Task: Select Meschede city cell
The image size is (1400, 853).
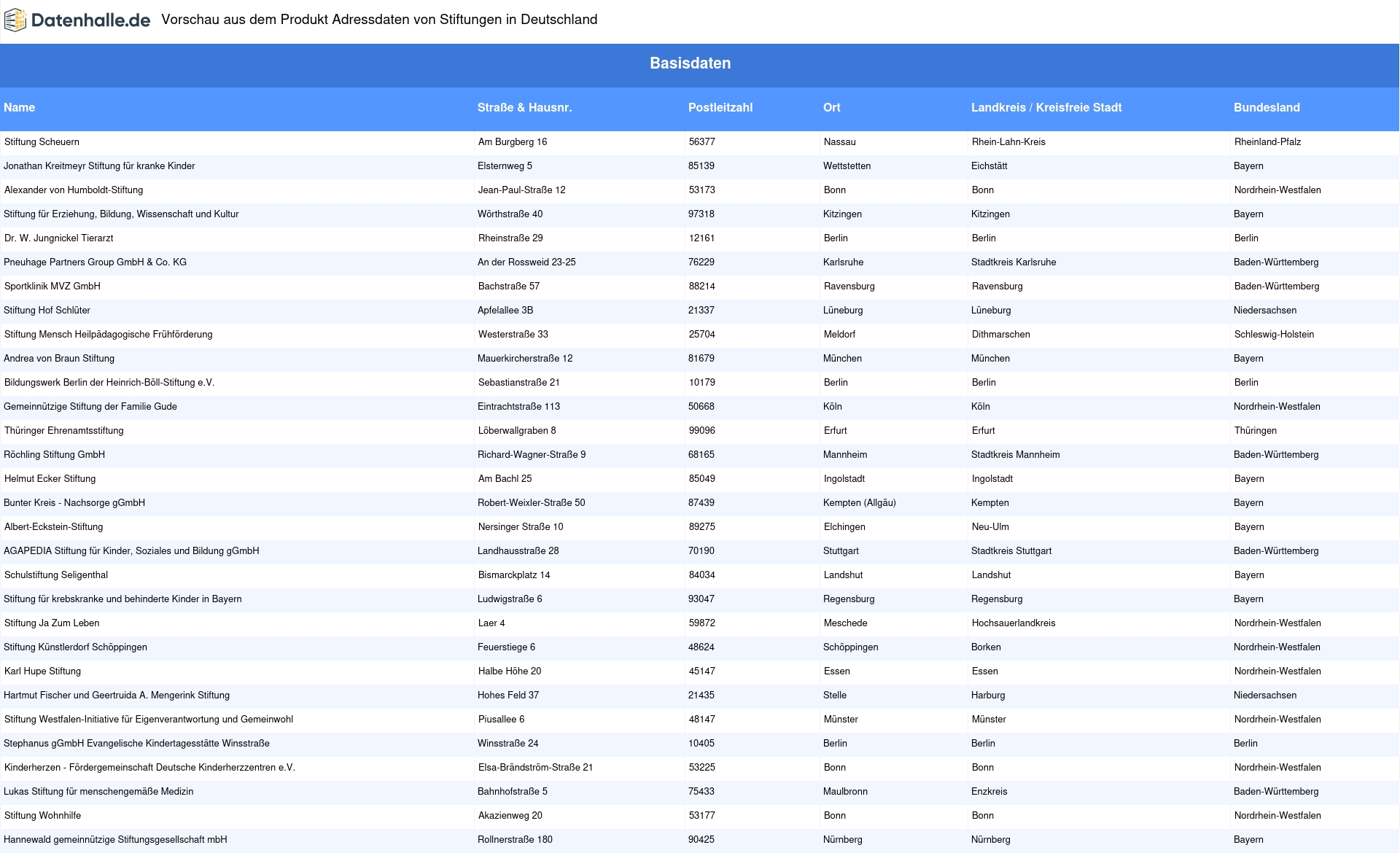Action: pos(846,623)
